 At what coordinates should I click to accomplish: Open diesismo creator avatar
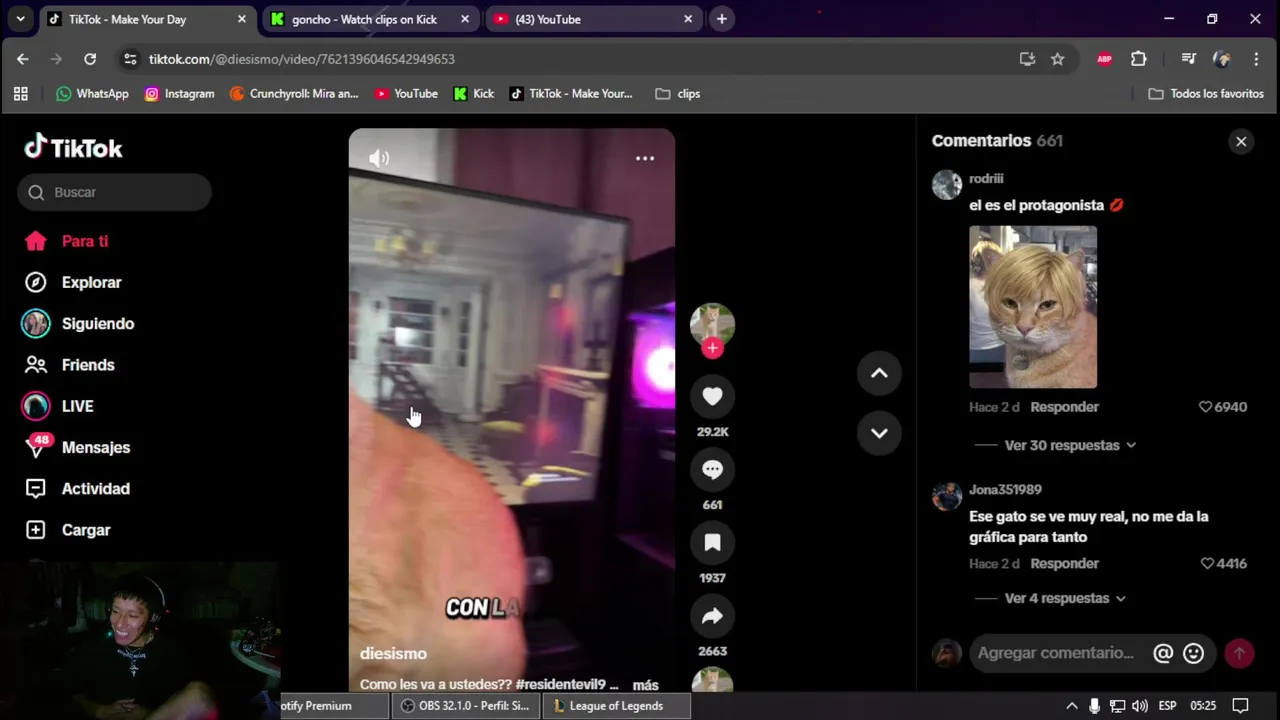pyautogui.click(x=712, y=325)
